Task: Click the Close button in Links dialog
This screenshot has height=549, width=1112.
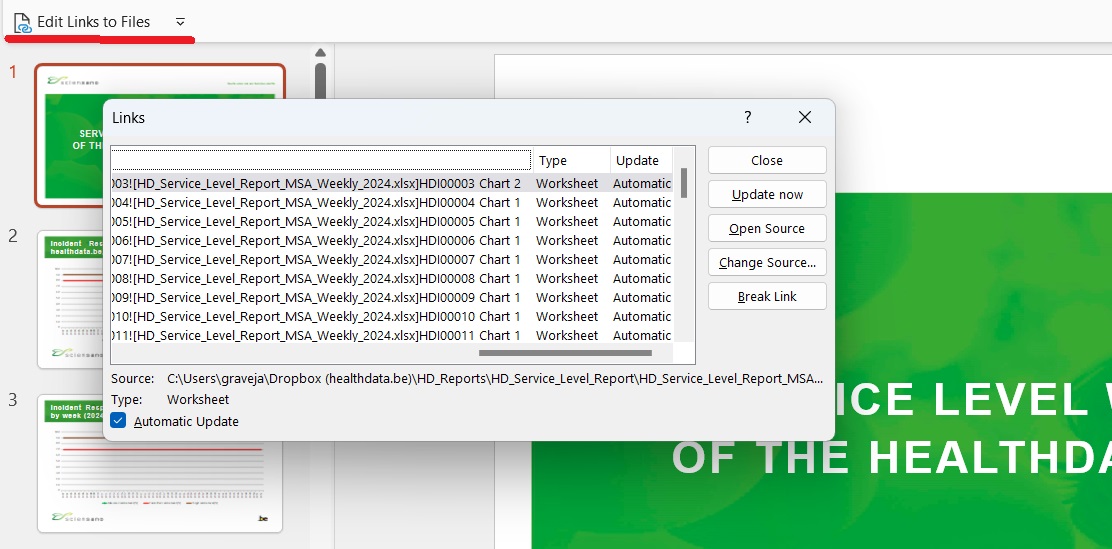Action: (x=767, y=160)
